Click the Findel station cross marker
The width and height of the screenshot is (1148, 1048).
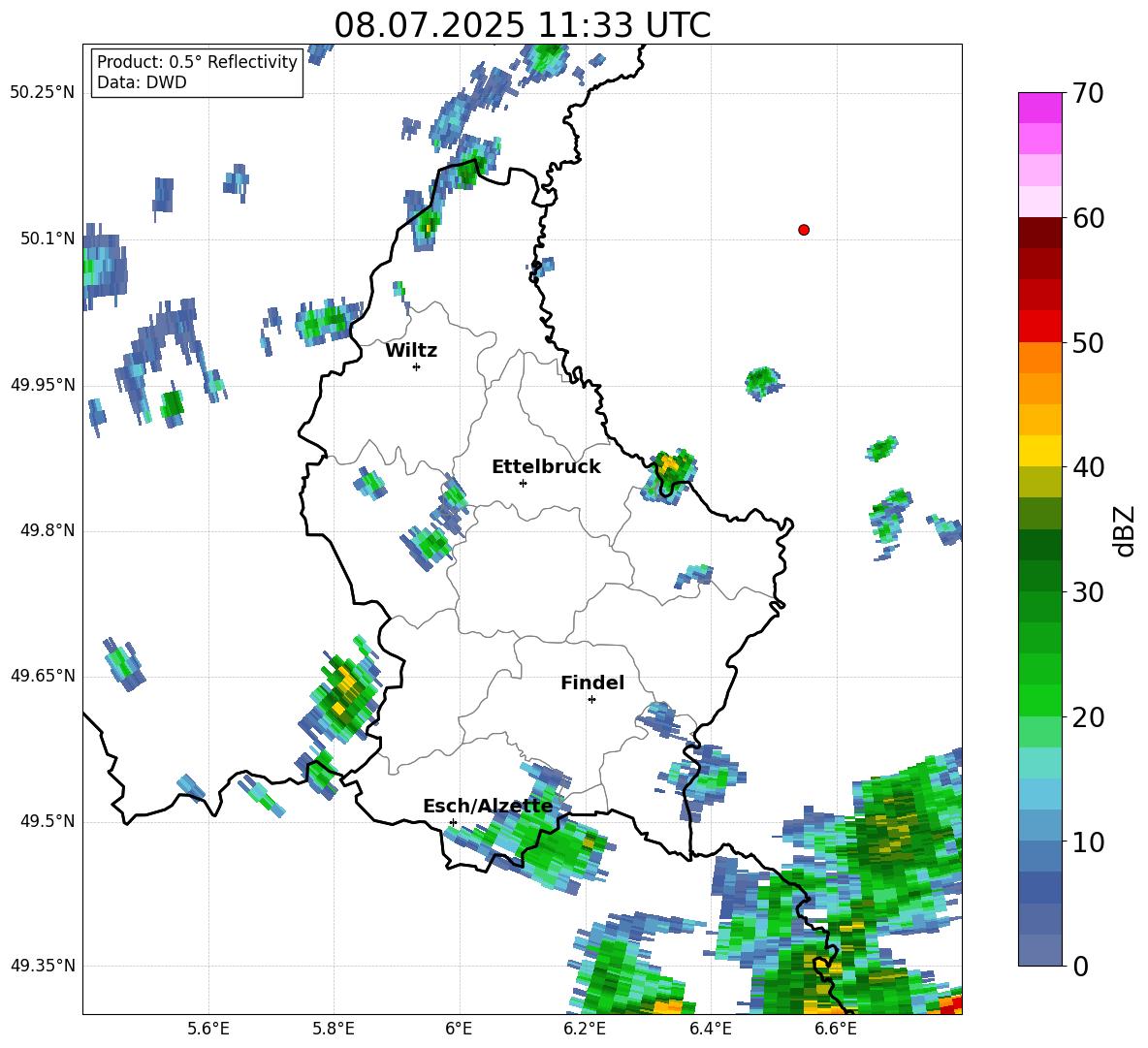(591, 700)
